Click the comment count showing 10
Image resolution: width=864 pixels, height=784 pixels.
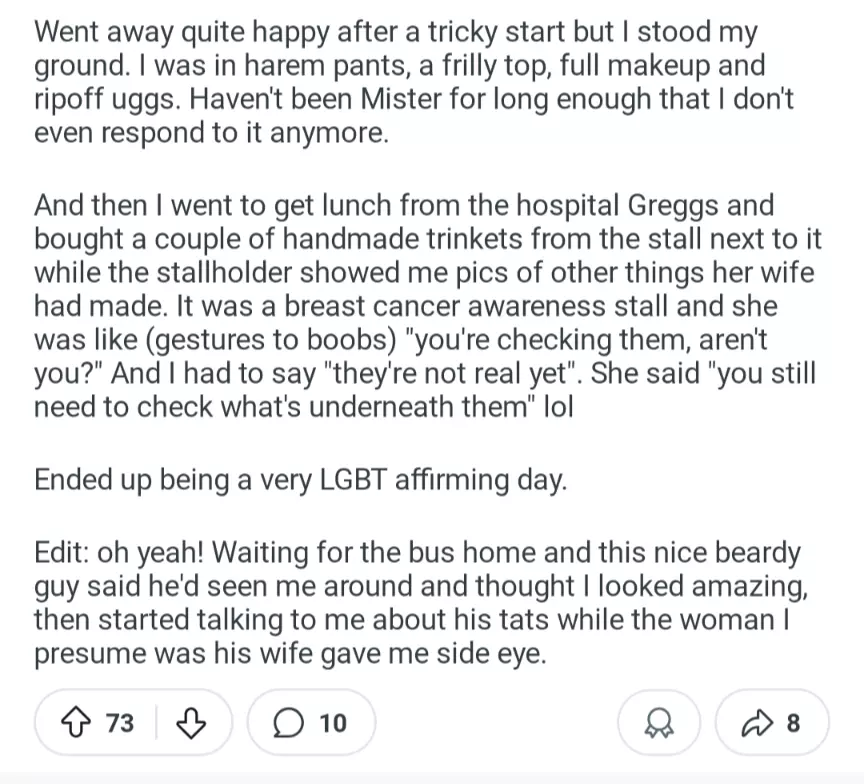(332, 722)
